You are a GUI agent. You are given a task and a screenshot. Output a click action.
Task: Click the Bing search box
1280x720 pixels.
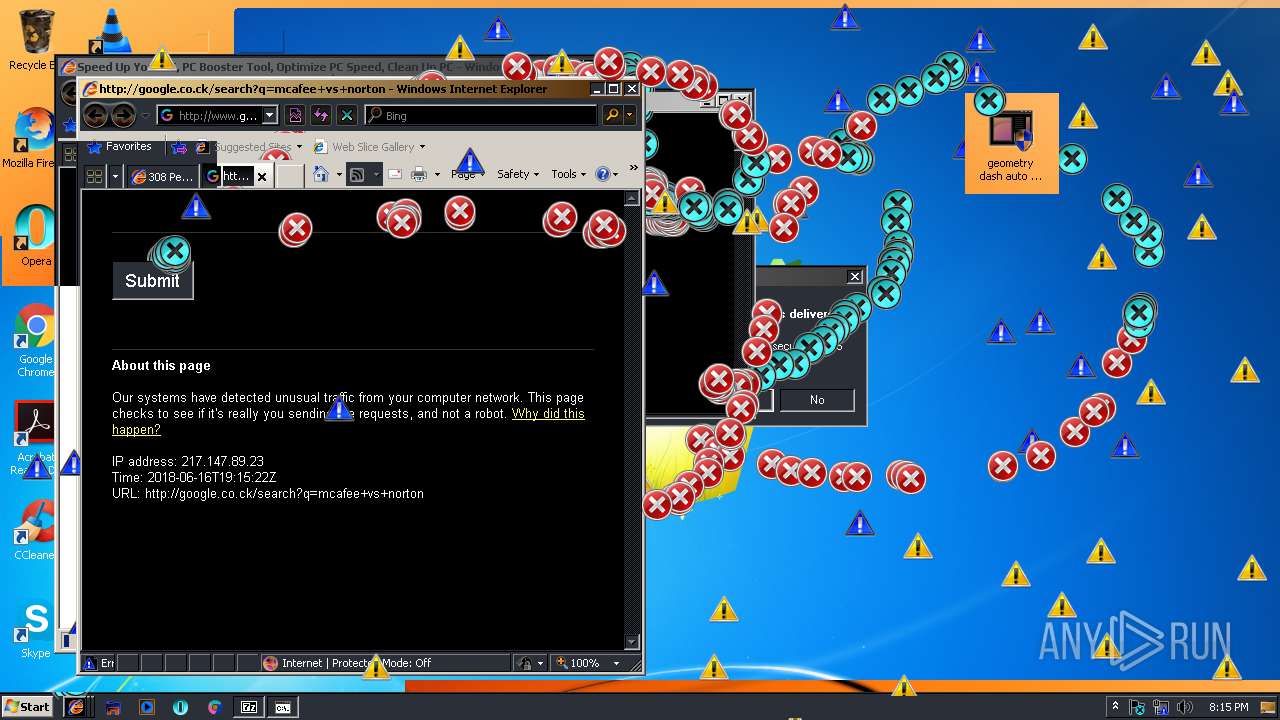[482, 116]
